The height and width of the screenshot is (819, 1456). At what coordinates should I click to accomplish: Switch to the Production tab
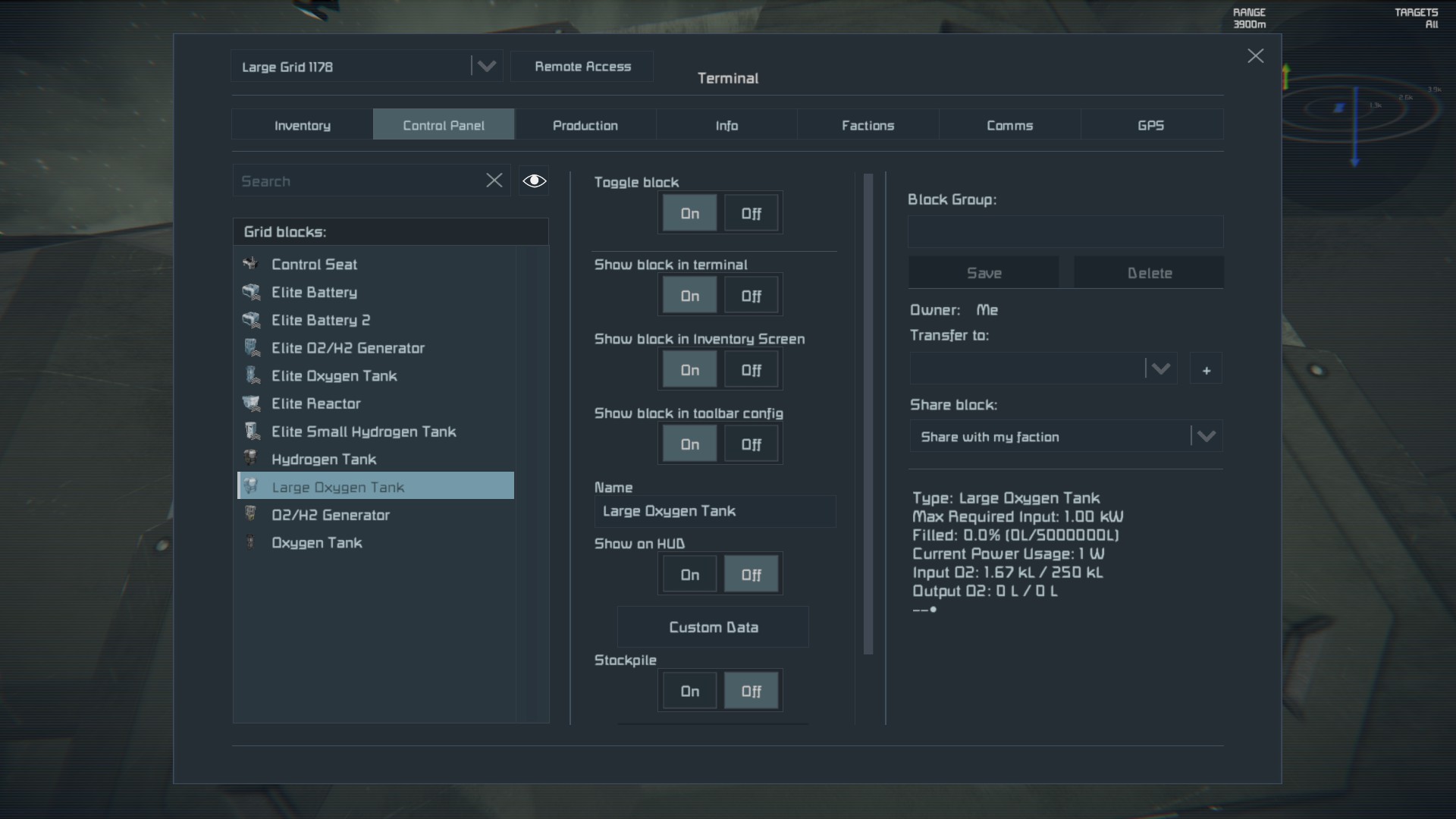[585, 125]
